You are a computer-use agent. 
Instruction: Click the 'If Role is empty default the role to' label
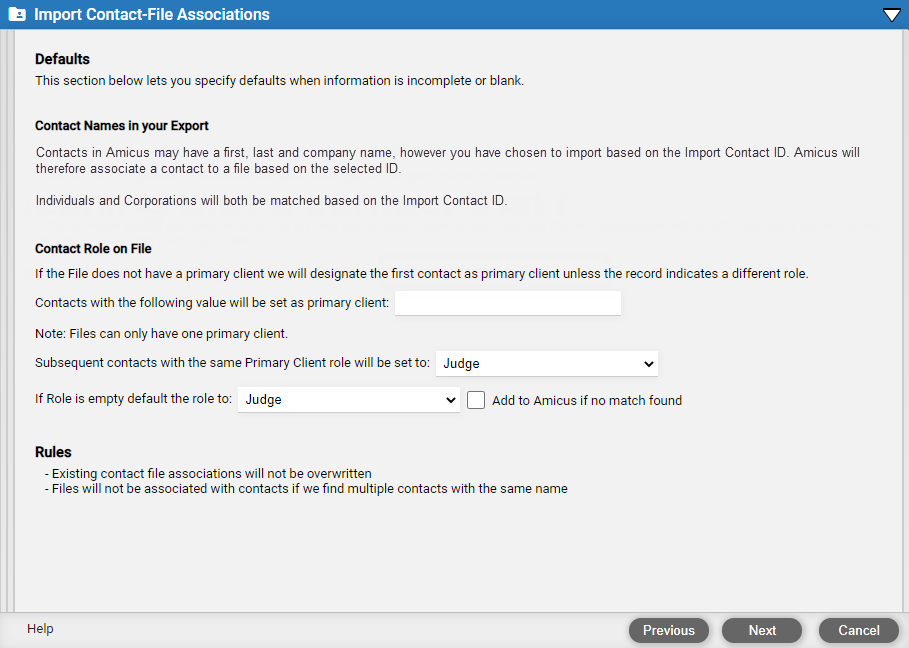point(133,399)
